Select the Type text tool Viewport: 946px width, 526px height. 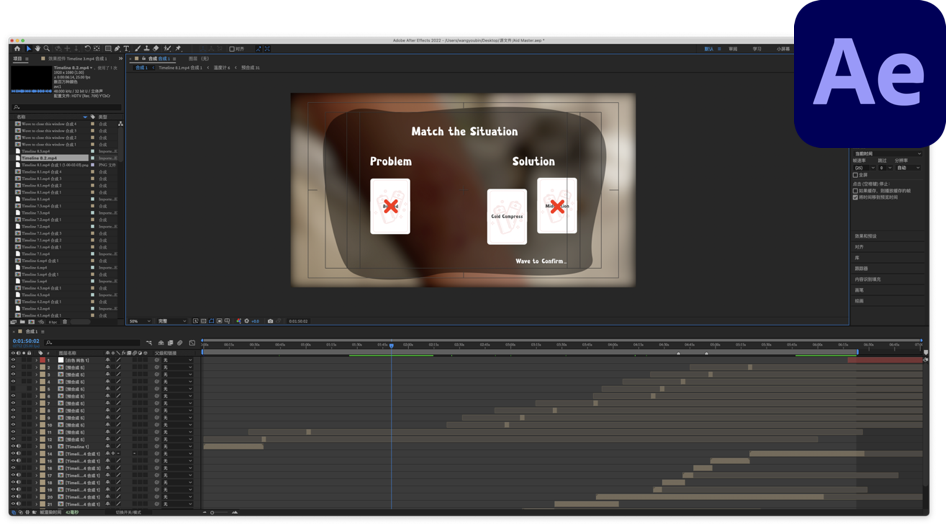pyautogui.click(x=126, y=49)
